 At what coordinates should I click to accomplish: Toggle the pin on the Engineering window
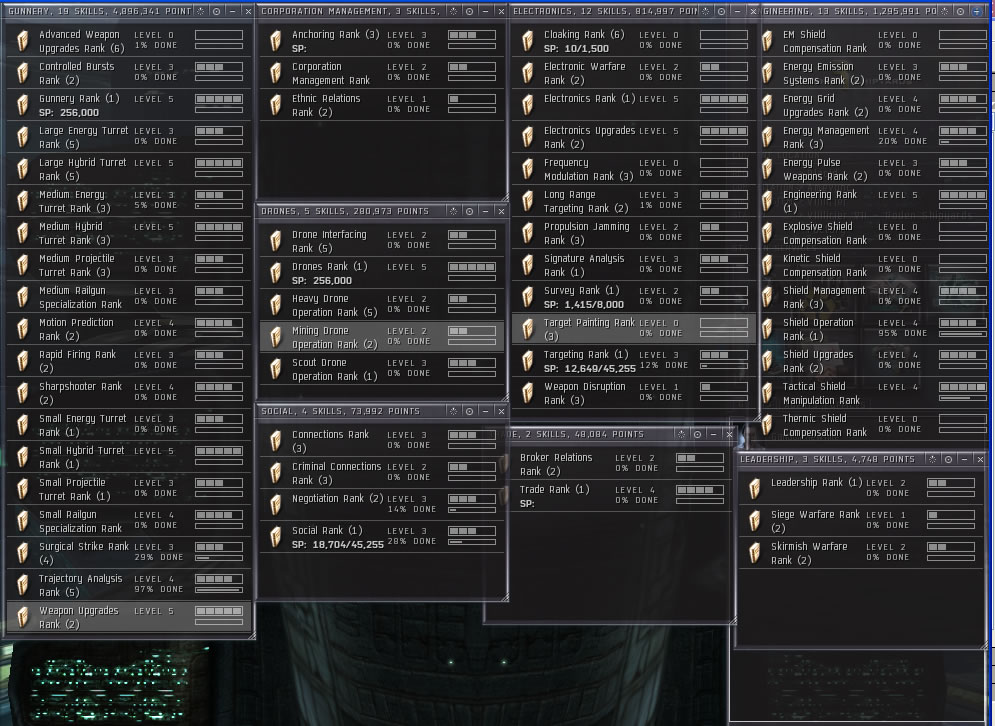point(961,11)
